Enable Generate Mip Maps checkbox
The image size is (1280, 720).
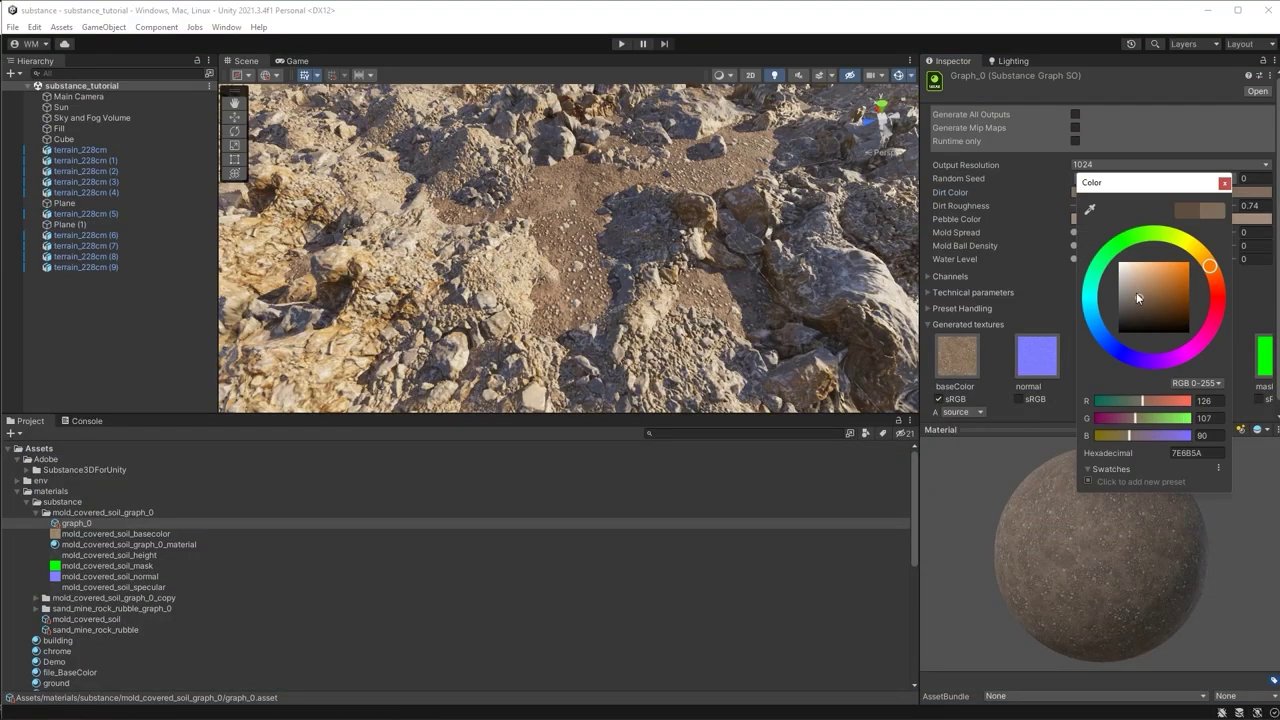pos(1075,128)
